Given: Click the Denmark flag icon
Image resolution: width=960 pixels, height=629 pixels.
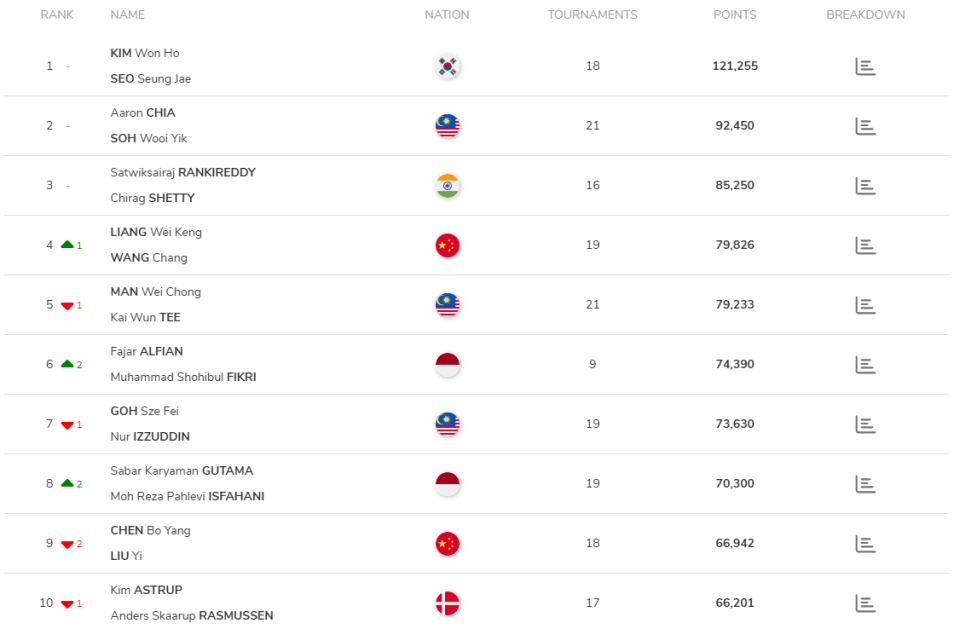Looking at the screenshot, I should pyautogui.click(x=447, y=603).
